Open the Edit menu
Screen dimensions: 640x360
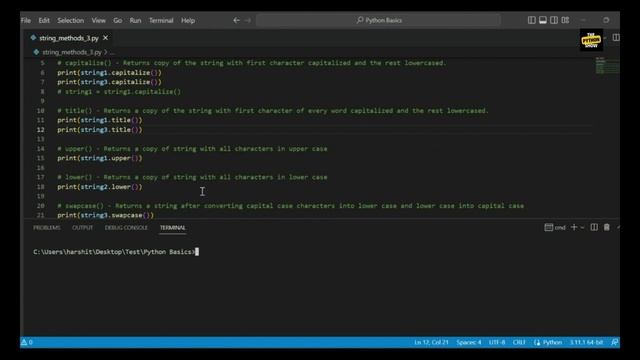point(44,20)
